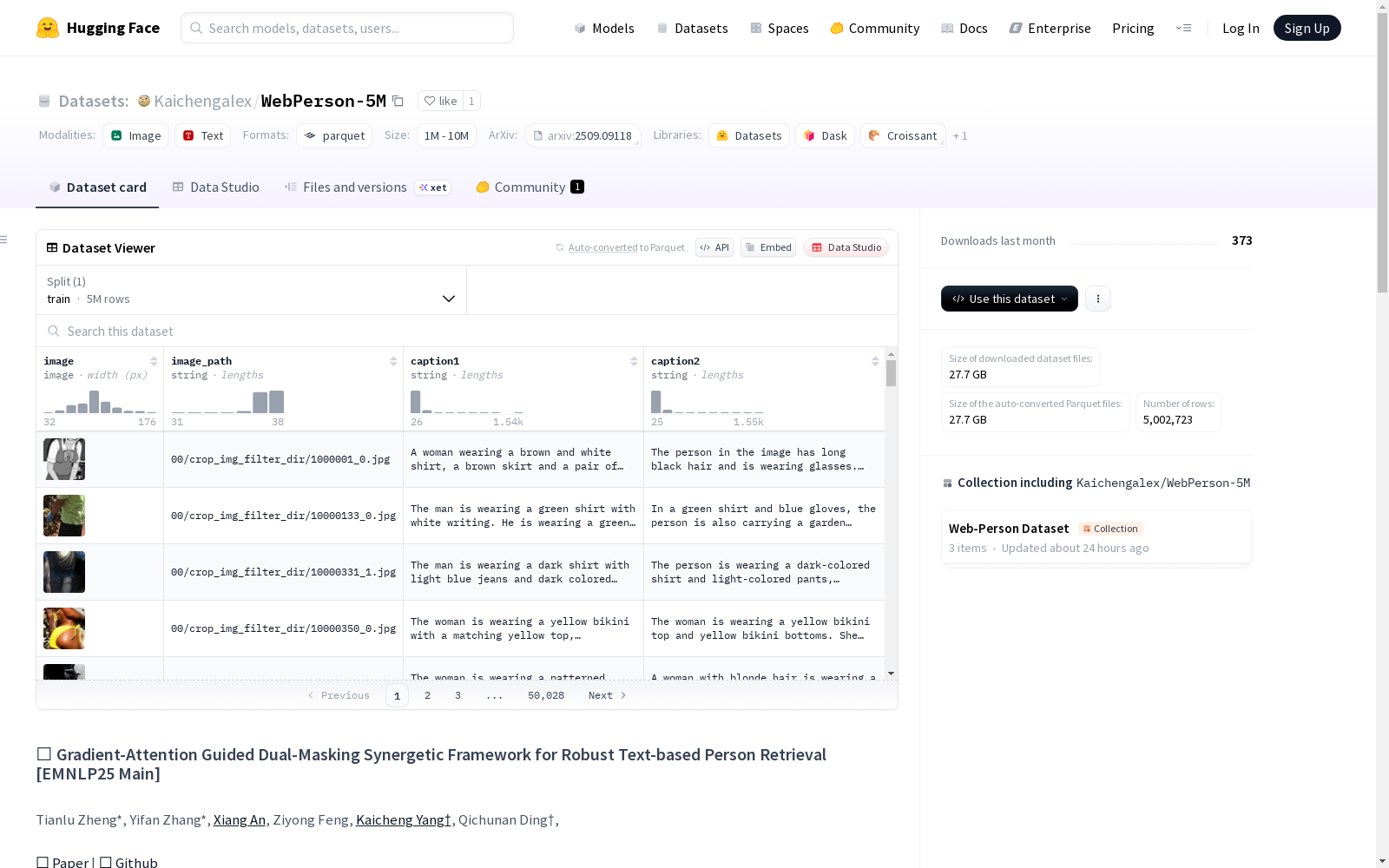Sort the image column

tap(154, 361)
